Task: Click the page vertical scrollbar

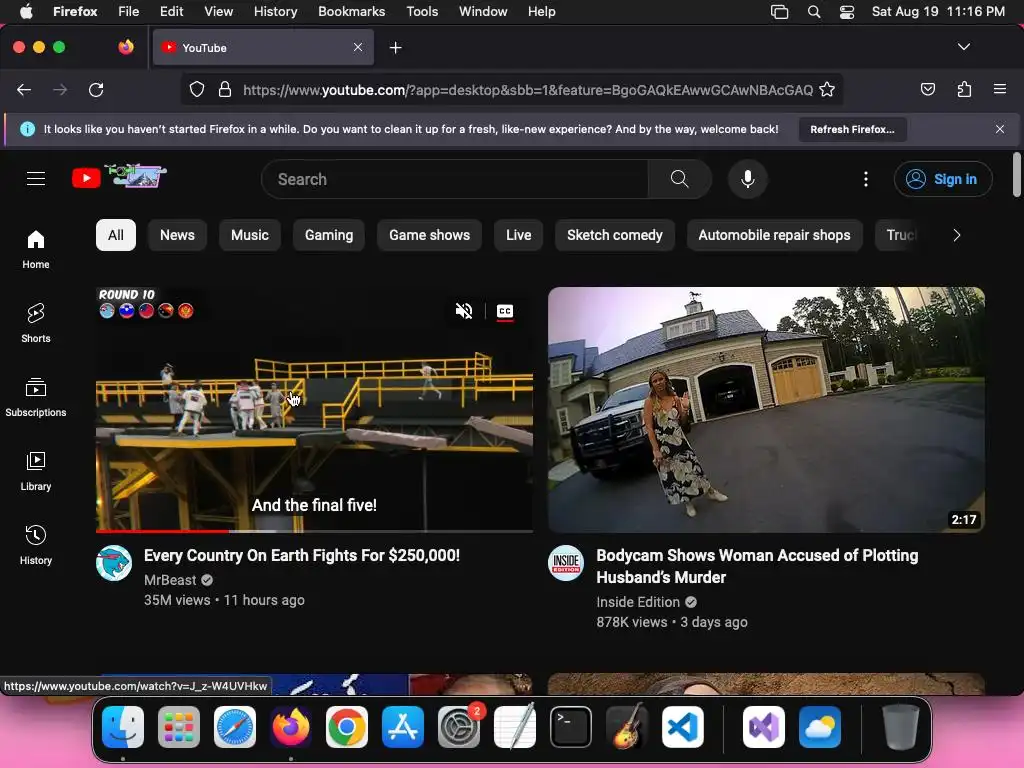Action: tap(1016, 174)
